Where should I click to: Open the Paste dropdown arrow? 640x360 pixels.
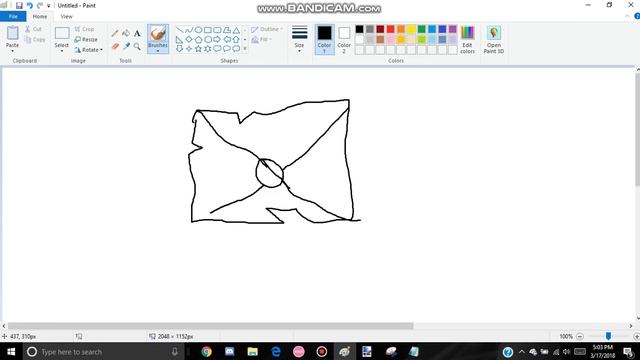tap(13, 51)
